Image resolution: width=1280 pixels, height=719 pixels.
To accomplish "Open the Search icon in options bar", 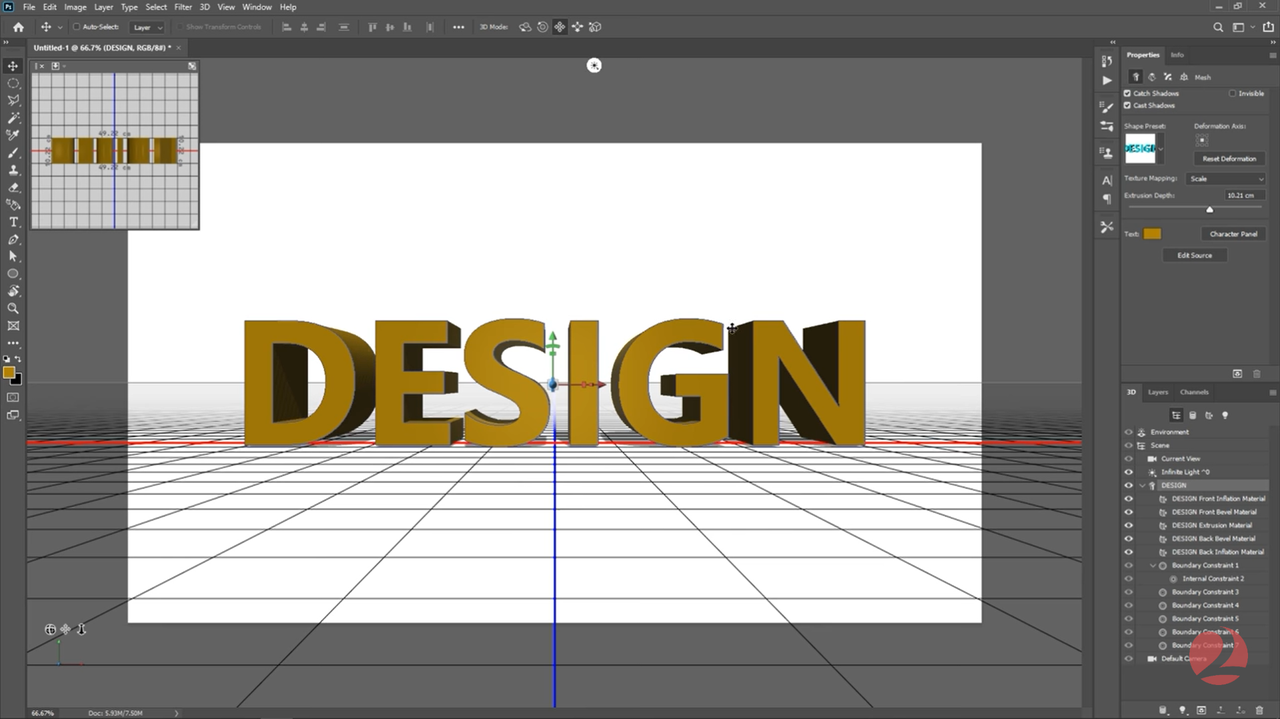I will tap(1218, 27).
